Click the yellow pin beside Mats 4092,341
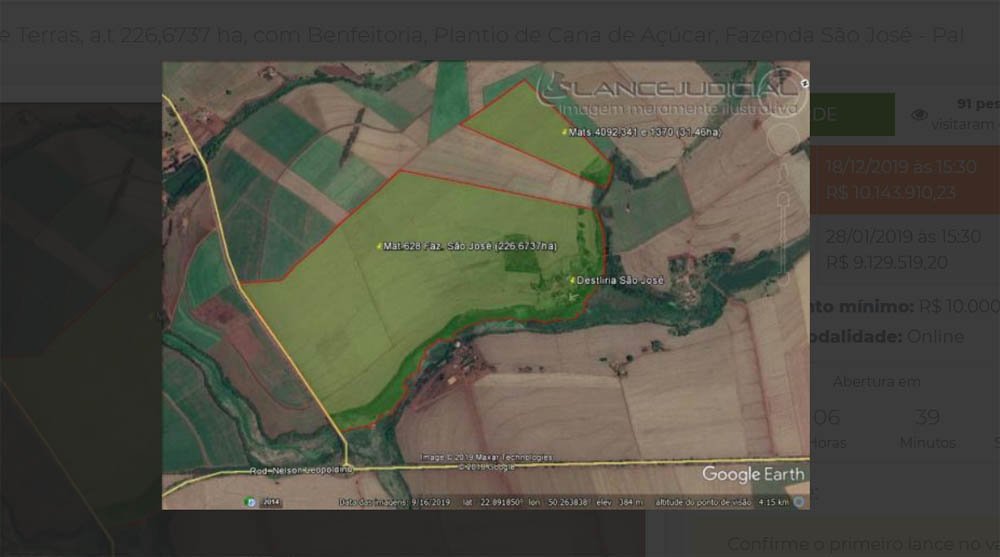Viewport: 1000px width, 557px height. 564,132
